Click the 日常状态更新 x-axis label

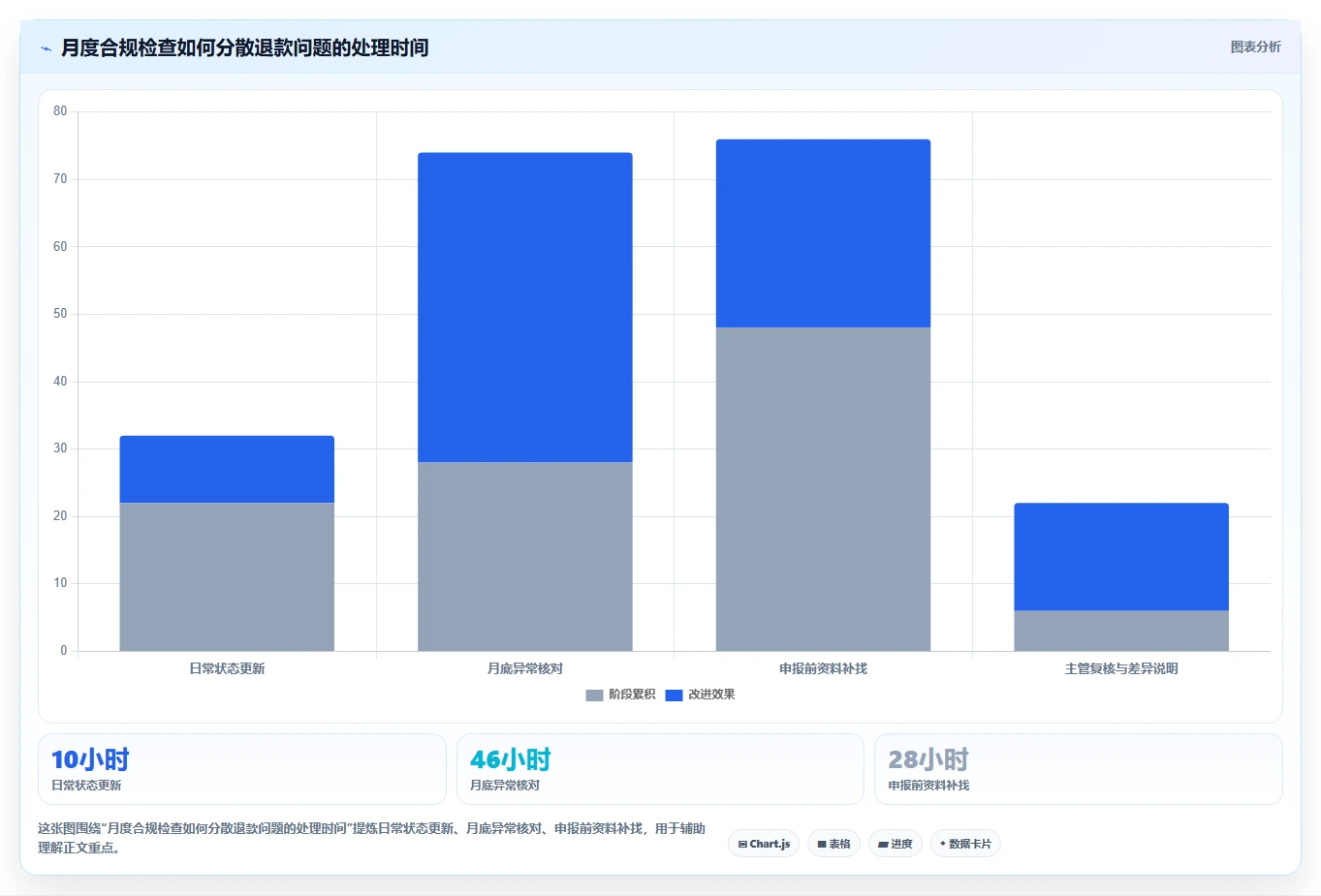(227, 668)
